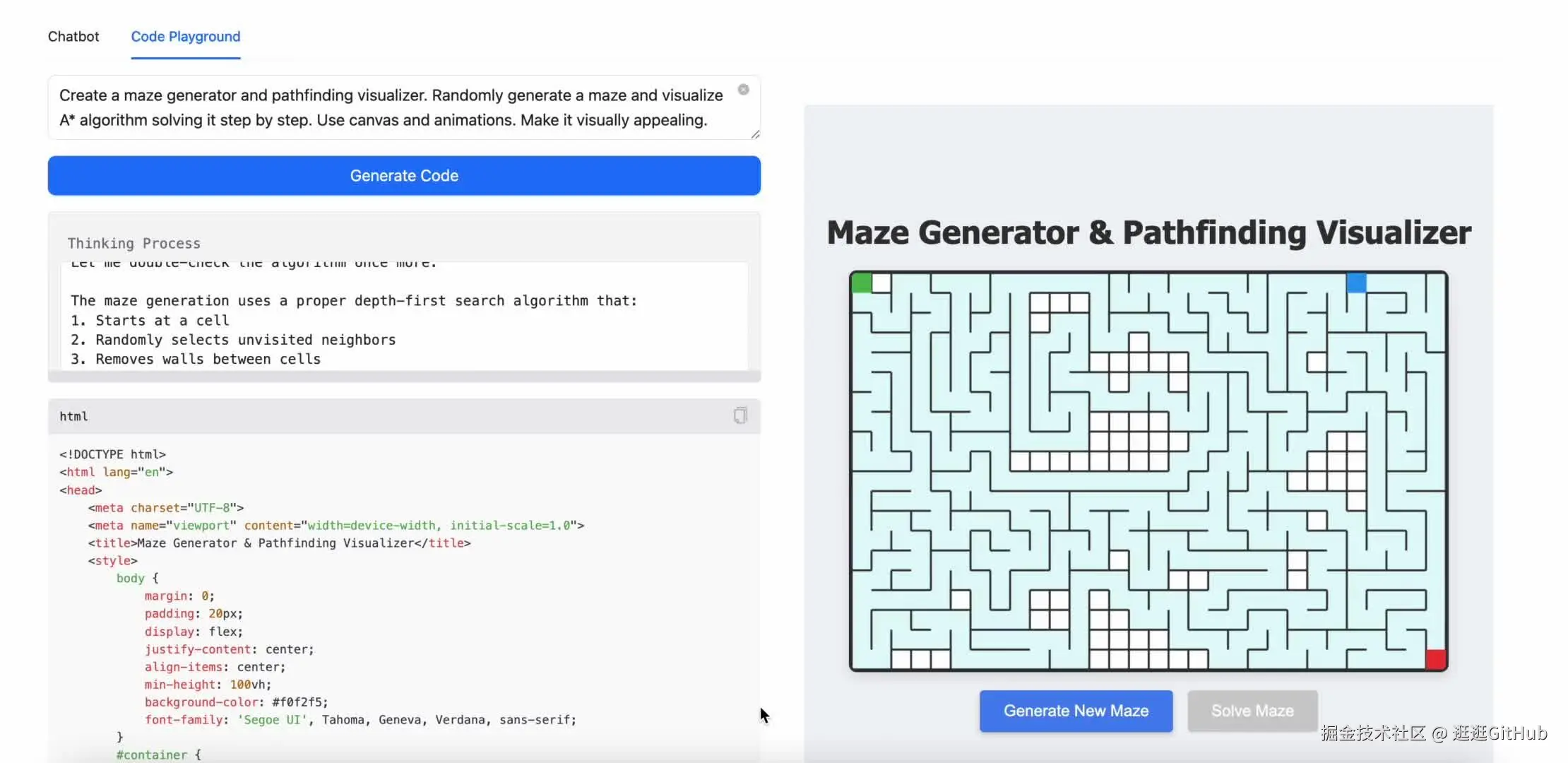The width and height of the screenshot is (1568, 763).
Task: Click the DOCTYPE html line in code
Action: pos(113,454)
